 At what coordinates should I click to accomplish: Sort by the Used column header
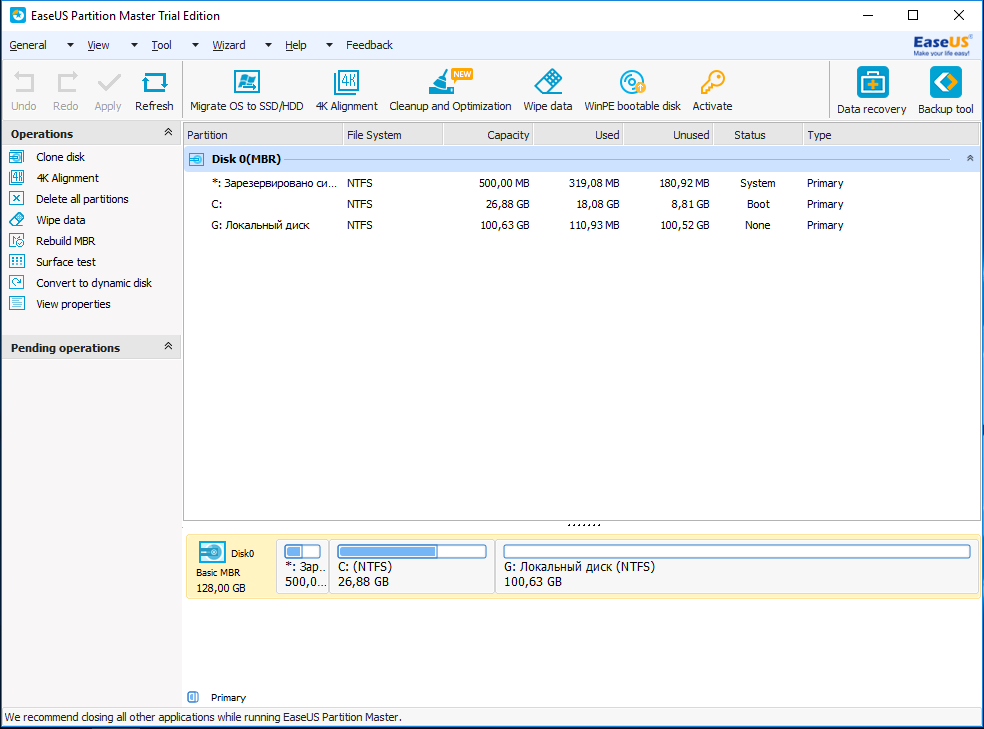[578, 135]
